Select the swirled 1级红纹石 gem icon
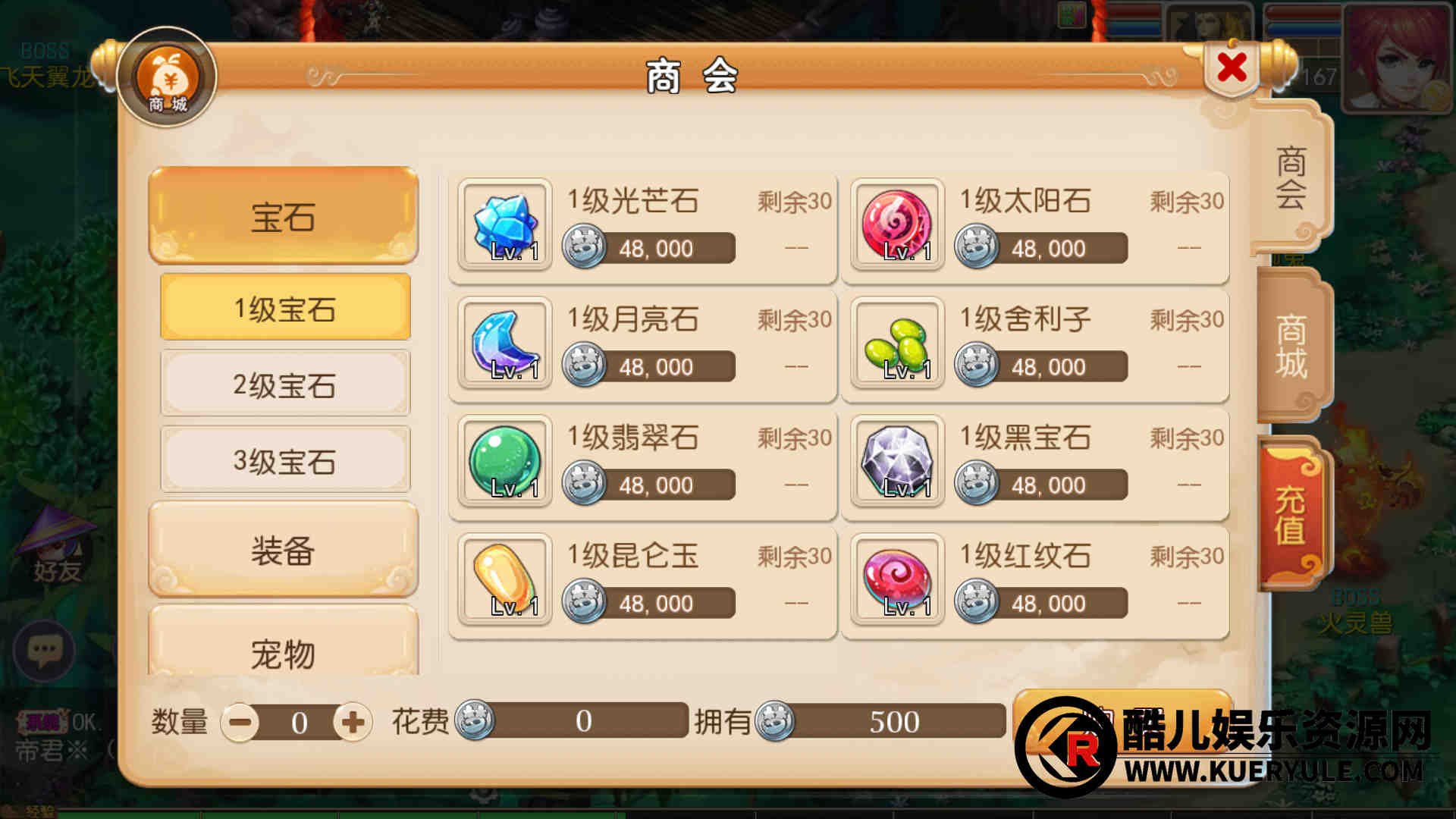 coord(897,580)
